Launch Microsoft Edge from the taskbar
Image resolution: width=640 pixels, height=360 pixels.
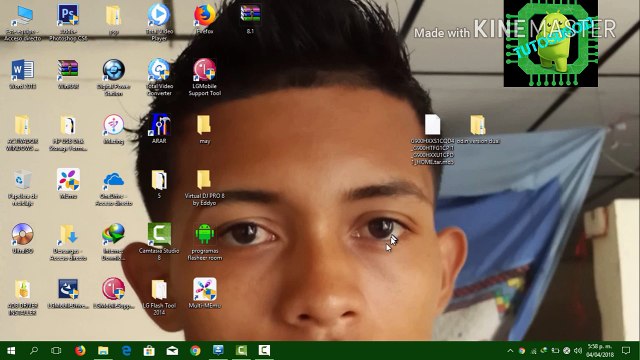coord(126,351)
